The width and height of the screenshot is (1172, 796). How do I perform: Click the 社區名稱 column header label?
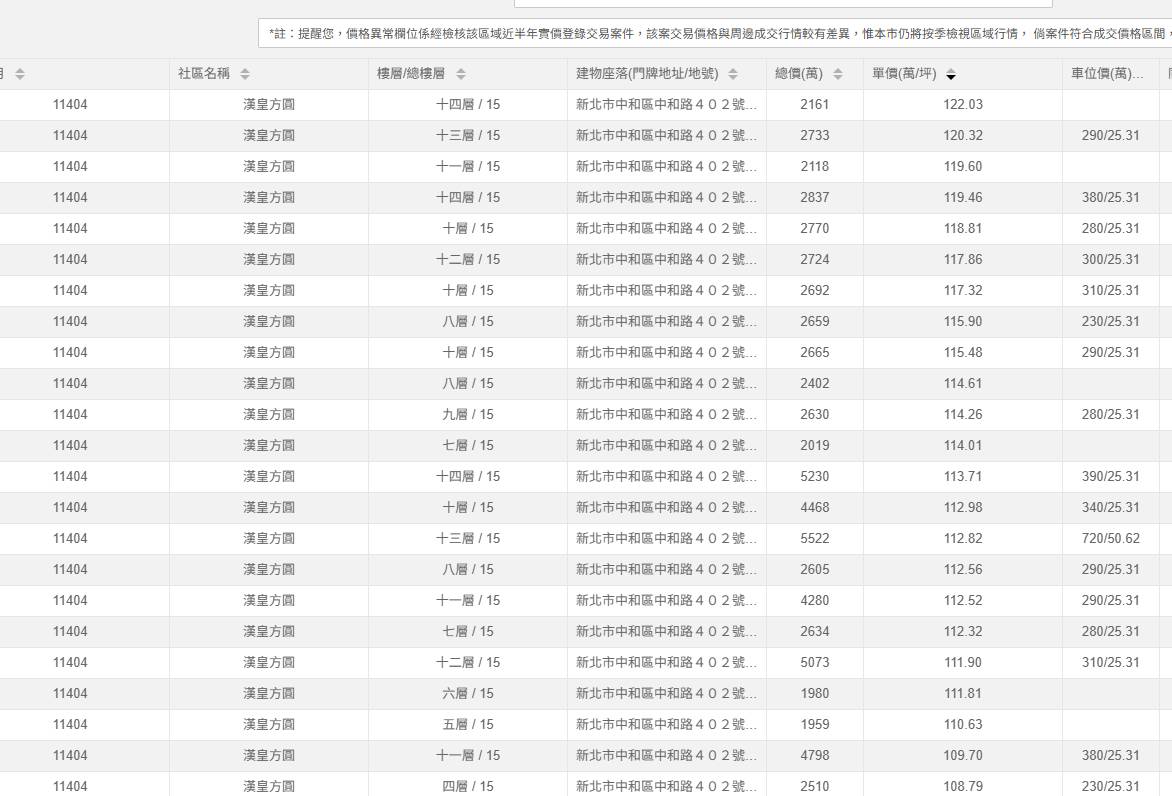(x=203, y=73)
